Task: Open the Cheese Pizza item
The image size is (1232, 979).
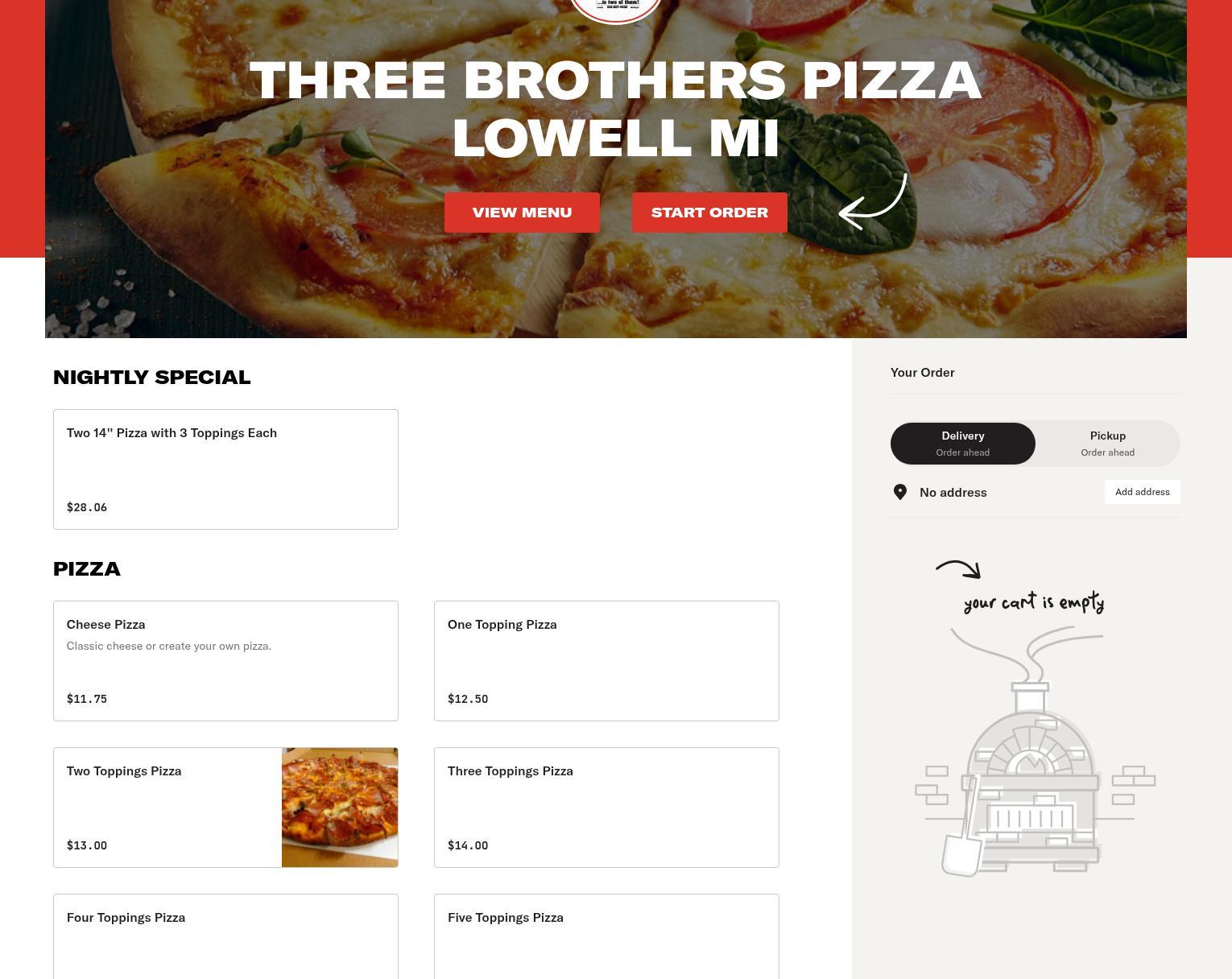Action: [225, 661]
